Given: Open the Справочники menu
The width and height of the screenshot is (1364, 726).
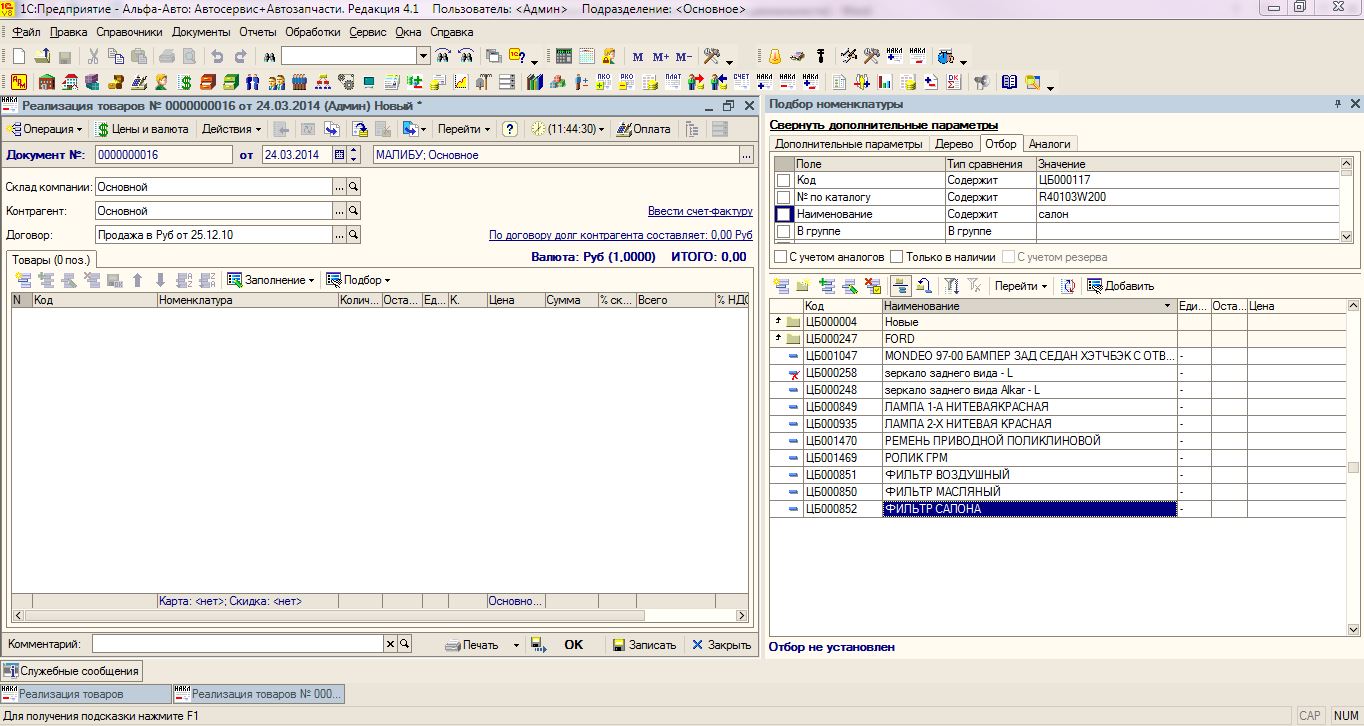Looking at the screenshot, I should point(129,32).
